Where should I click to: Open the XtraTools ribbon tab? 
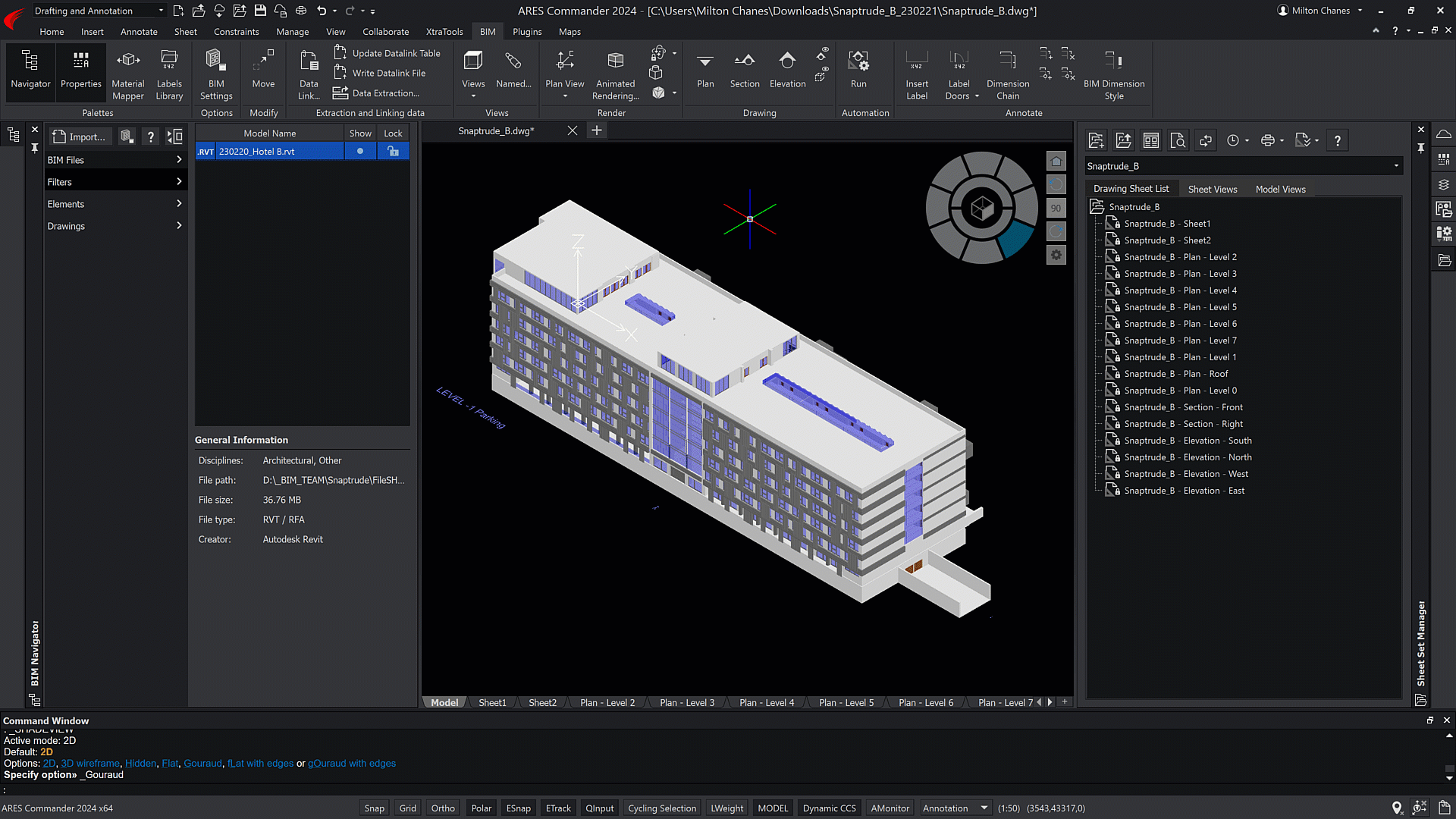(x=444, y=32)
